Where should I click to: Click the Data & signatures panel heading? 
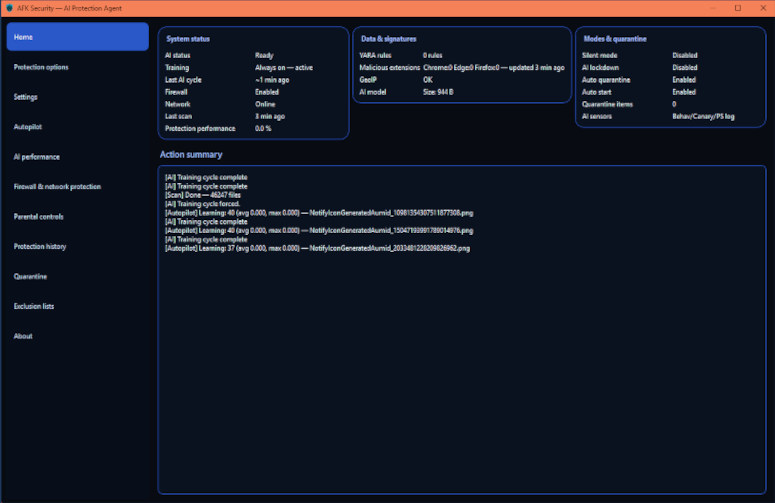388,39
